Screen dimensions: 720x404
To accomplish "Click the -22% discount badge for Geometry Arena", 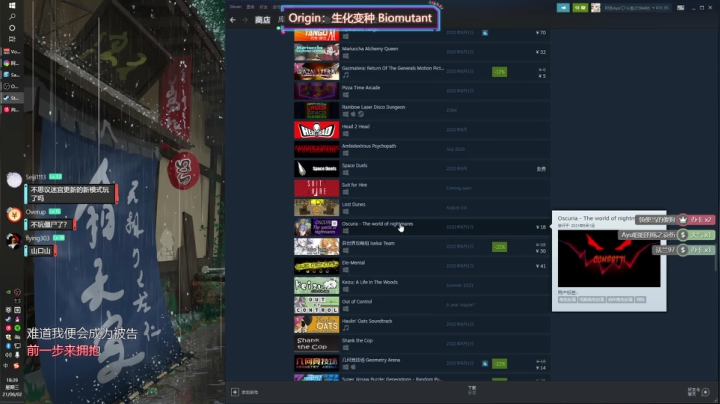I will (x=500, y=363).
